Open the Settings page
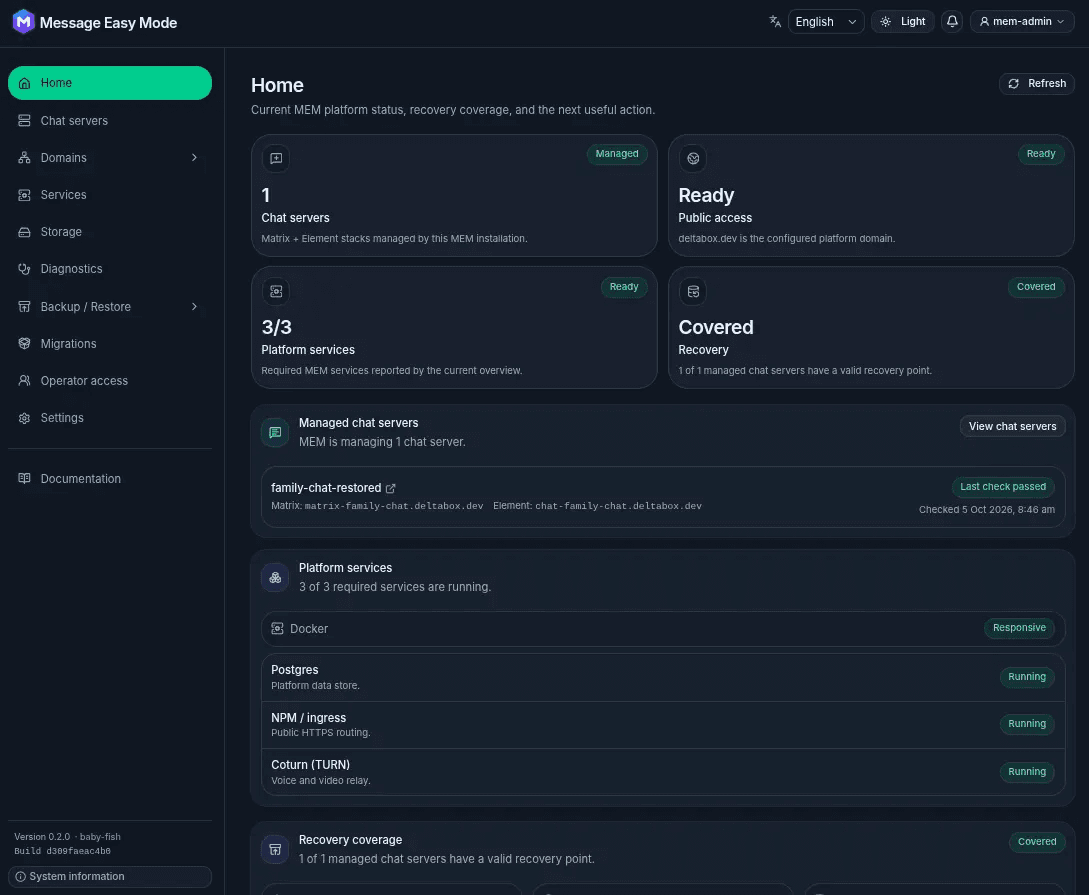The image size is (1089, 895). pyautogui.click(x=110, y=418)
